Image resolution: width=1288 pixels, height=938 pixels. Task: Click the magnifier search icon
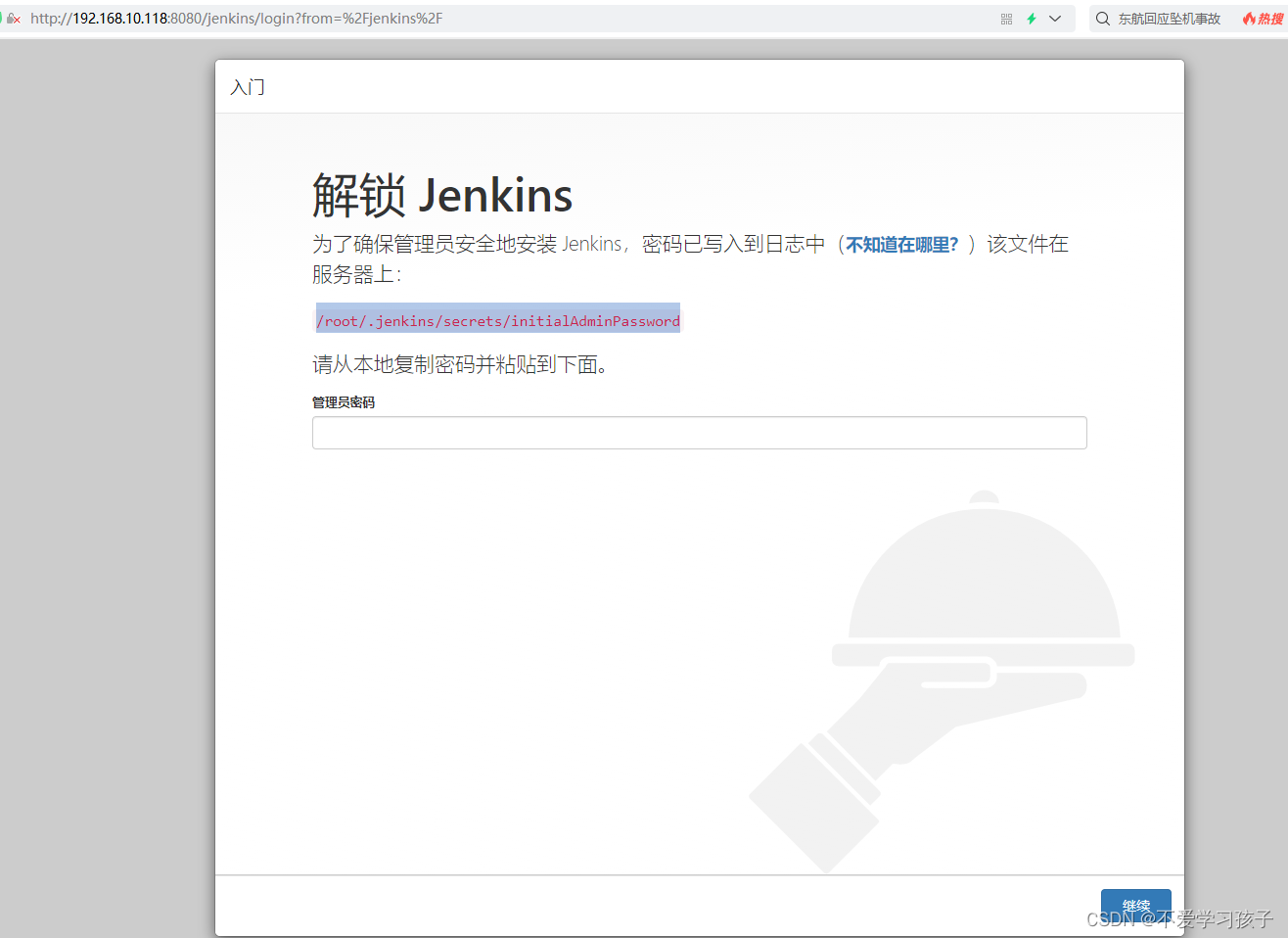[x=1103, y=19]
